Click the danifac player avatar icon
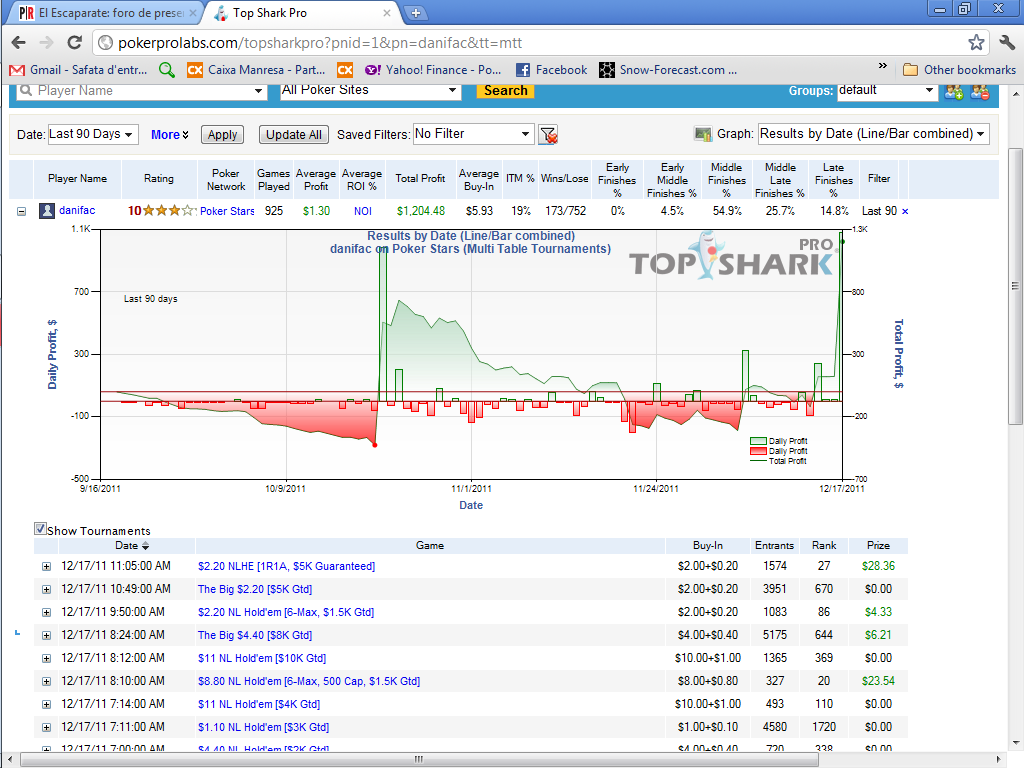Image resolution: width=1024 pixels, height=768 pixels. (x=46, y=211)
